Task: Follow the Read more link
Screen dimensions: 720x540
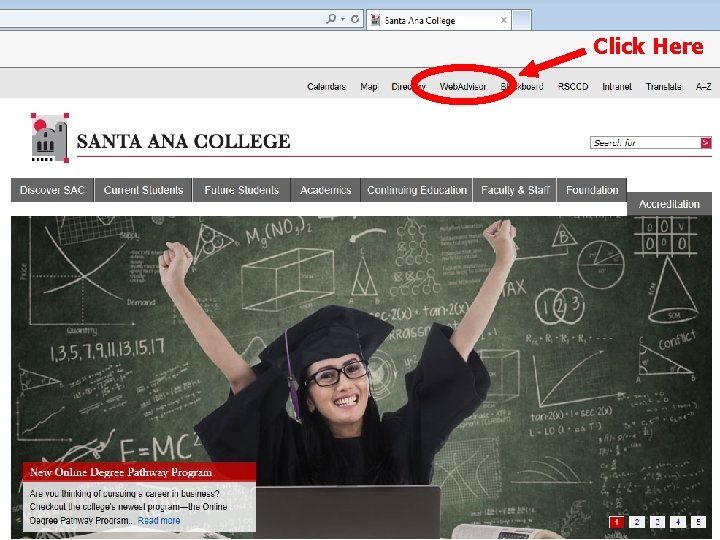Action: click(x=159, y=521)
